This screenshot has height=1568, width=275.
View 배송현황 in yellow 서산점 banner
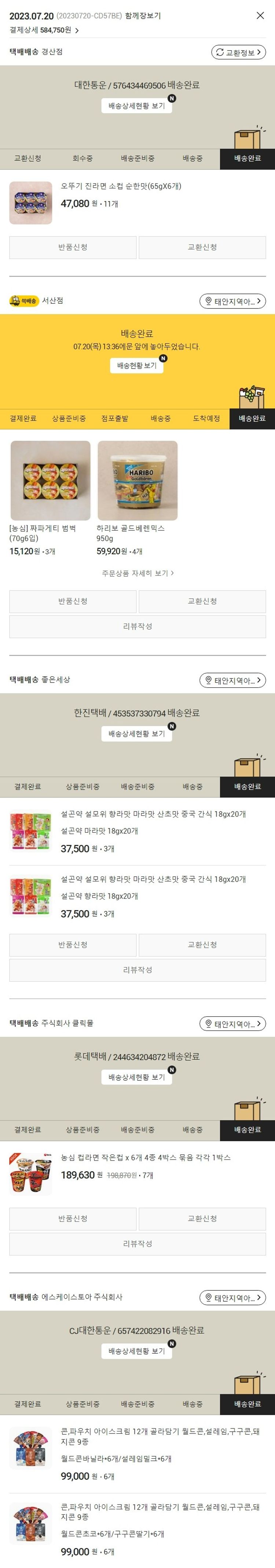click(x=137, y=366)
